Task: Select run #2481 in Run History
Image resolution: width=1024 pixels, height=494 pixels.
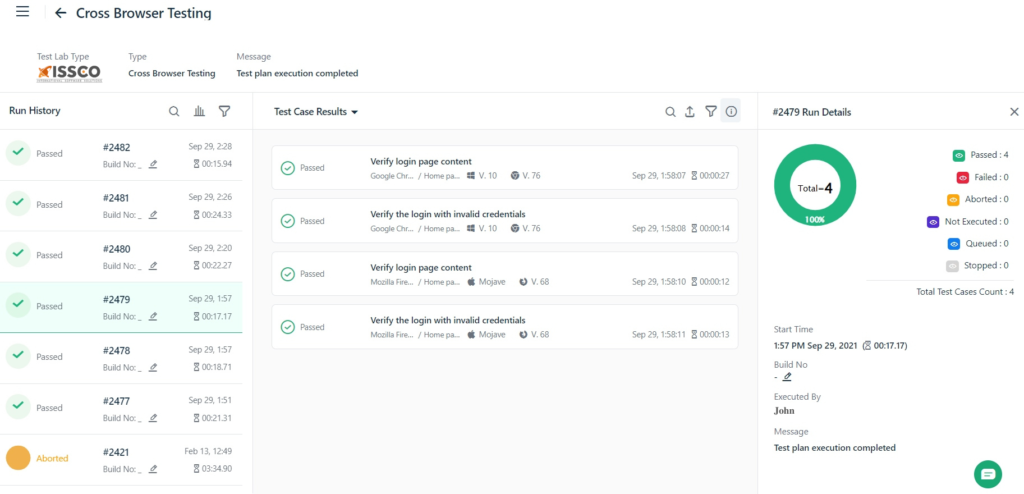Action: click(121, 206)
